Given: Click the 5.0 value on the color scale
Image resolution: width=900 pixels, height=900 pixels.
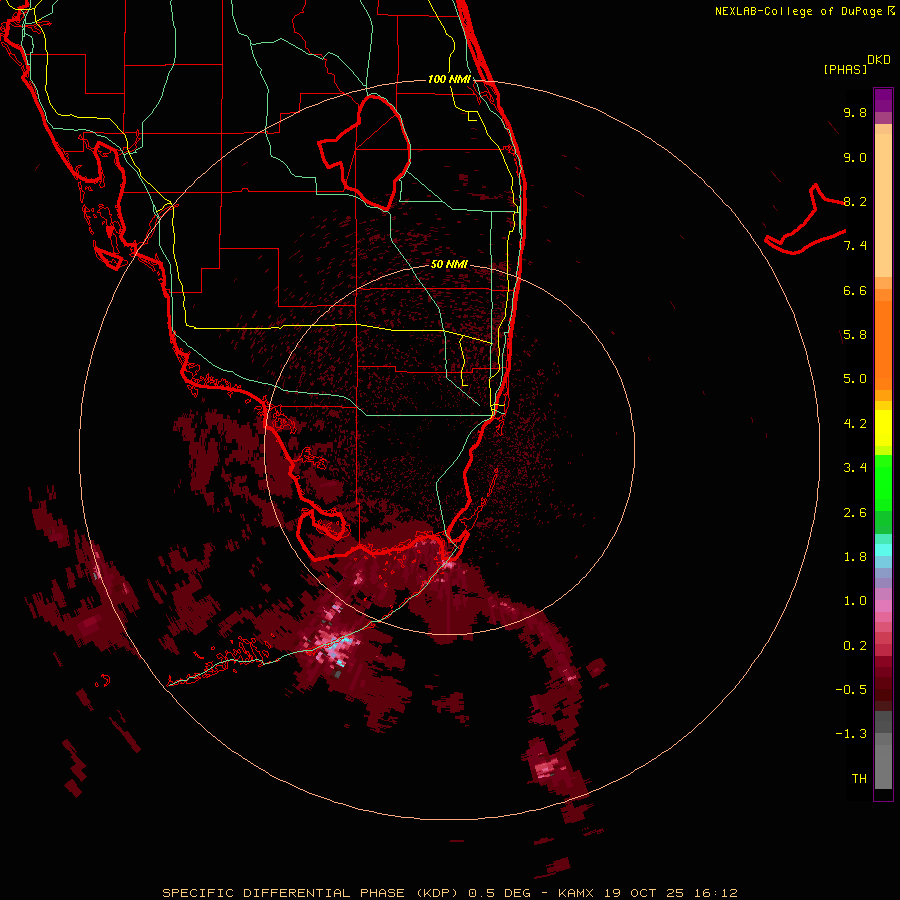Looking at the screenshot, I should pyautogui.click(x=855, y=379).
